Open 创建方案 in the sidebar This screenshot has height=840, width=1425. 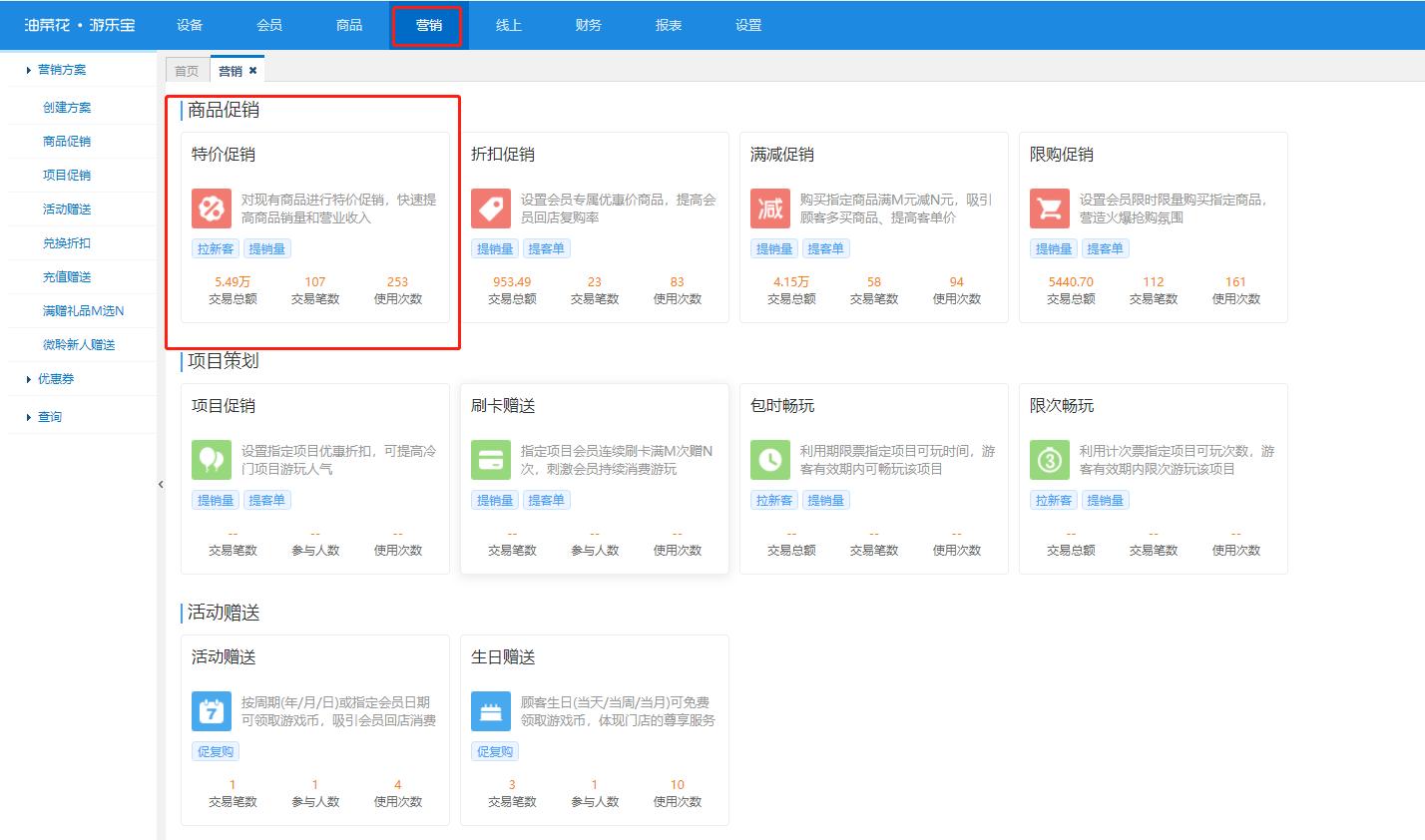click(67, 108)
